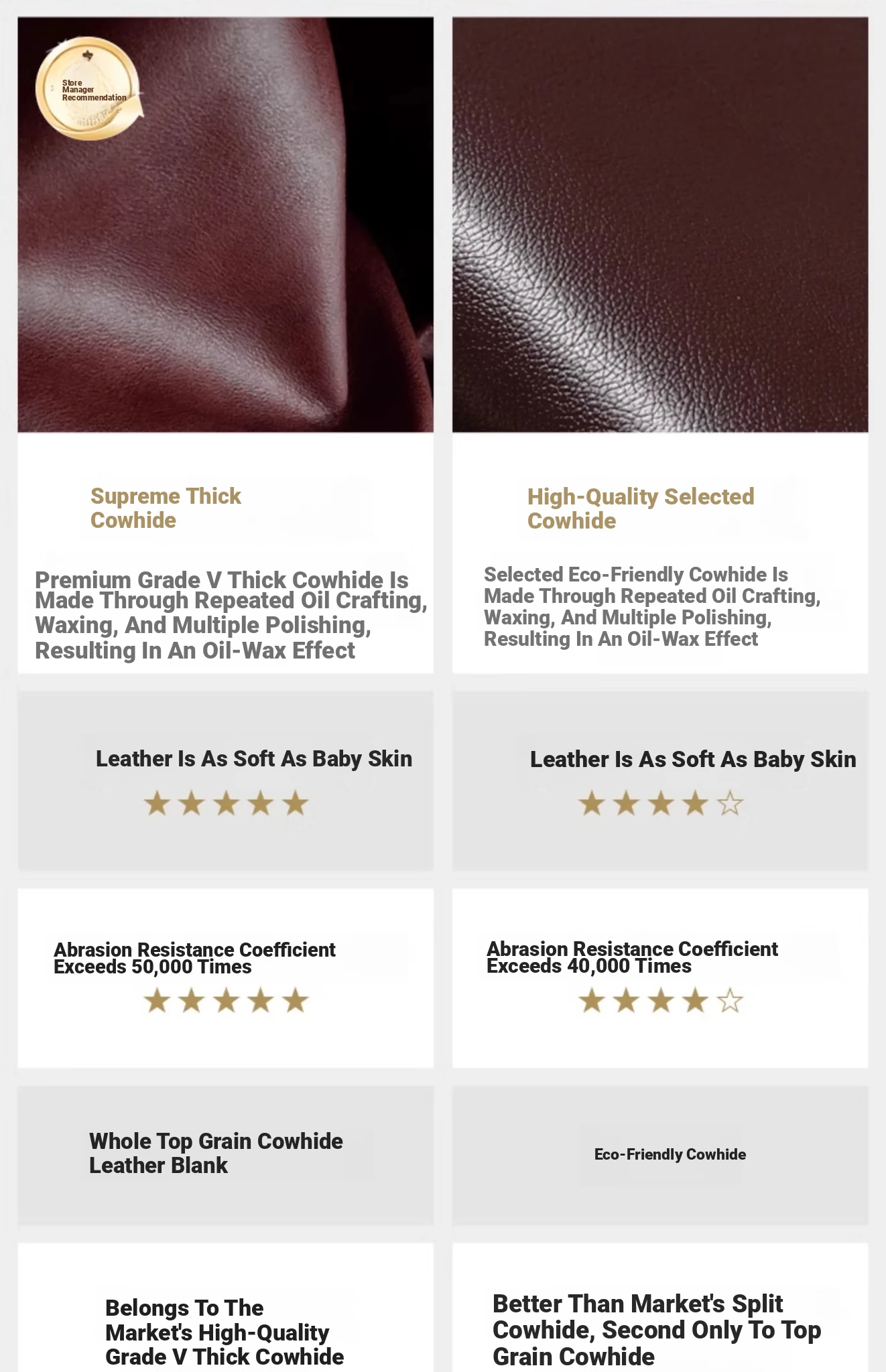Click Better Than Market's Split Cowhide text

point(657,1330)
